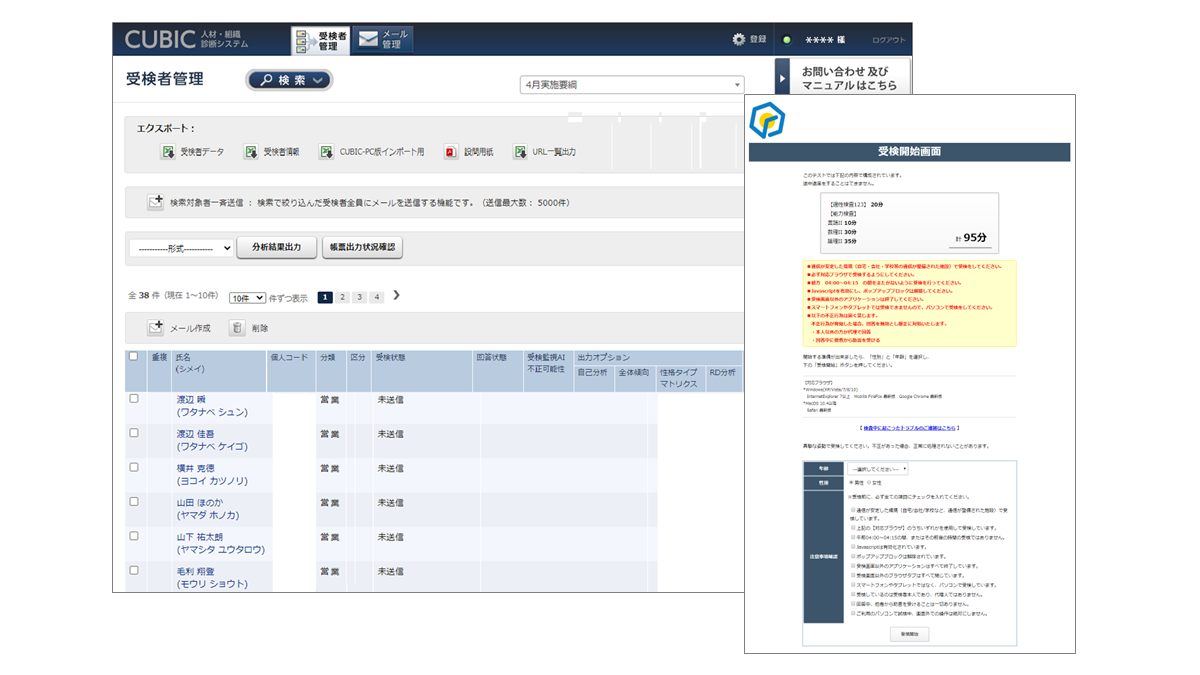Click the メール作成 envelope icon

[x=155, y=328]
